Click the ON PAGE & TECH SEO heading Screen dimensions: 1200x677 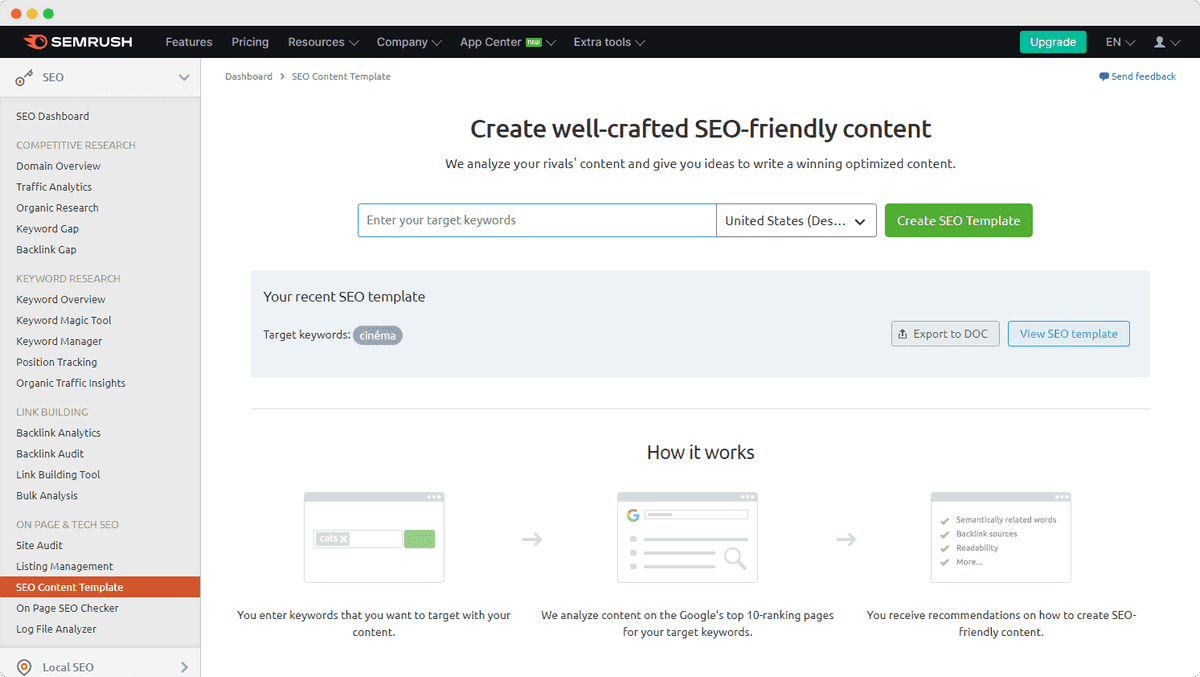click(x=67, y=524)
